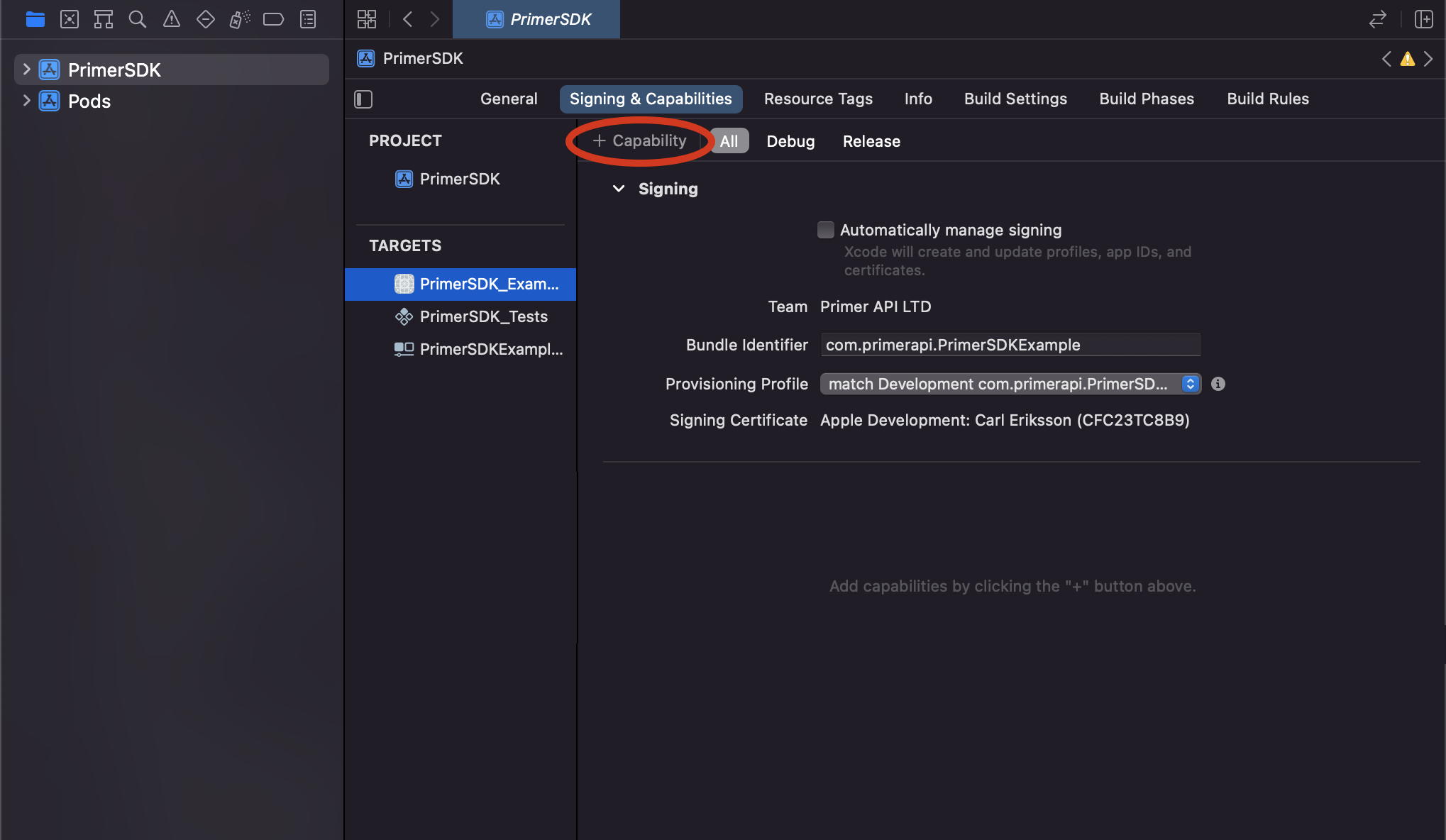Open the Find navigator magnifier icon
This screenshot has width=1446, height=840.
point(138,19)
